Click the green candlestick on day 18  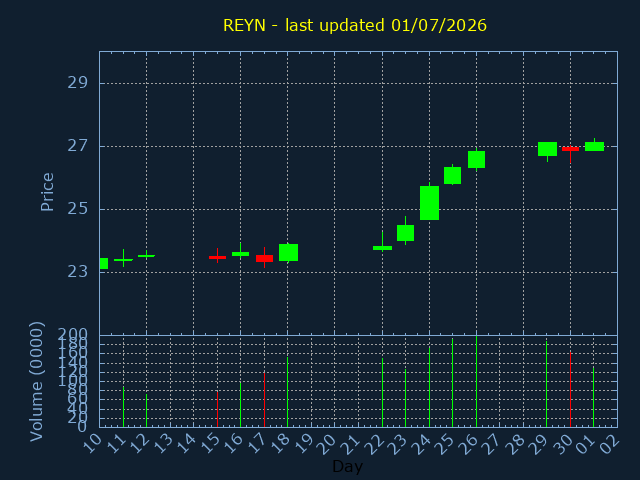pos(288,252)
